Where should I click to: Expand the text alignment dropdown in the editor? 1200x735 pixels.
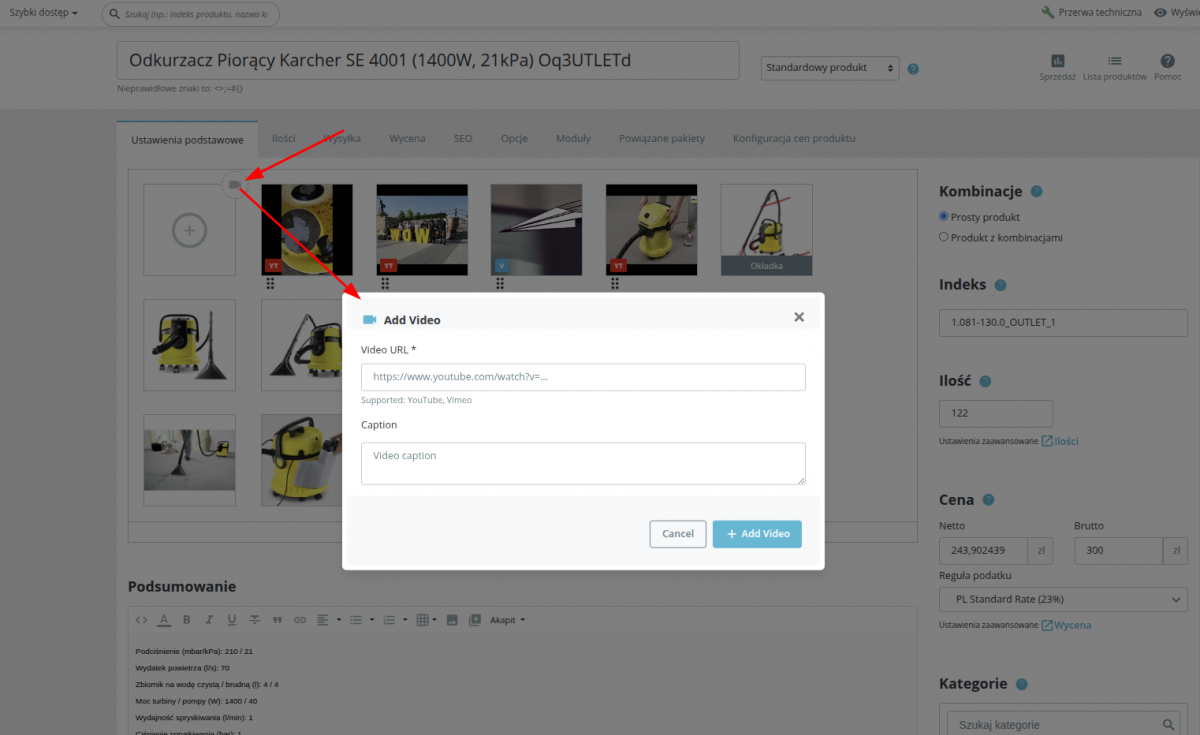click(339, 620)
